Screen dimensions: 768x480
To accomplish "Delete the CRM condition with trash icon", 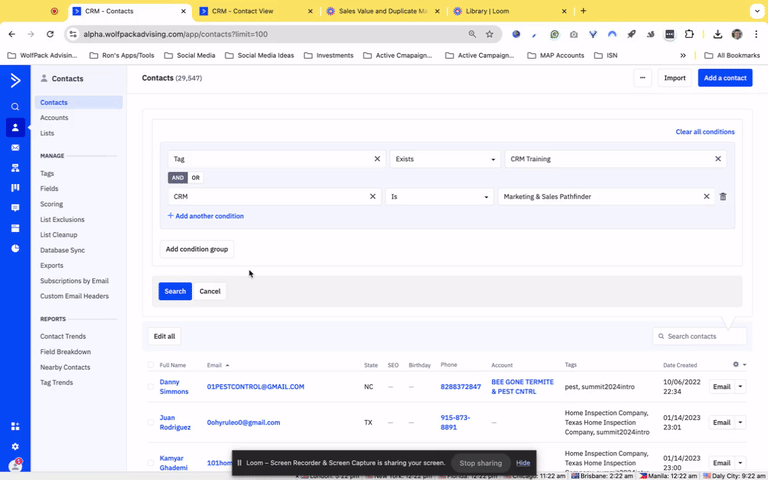I will 723,196.
